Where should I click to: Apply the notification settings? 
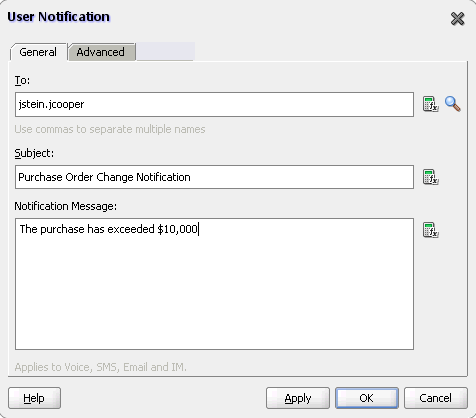[x=298, y=398]
